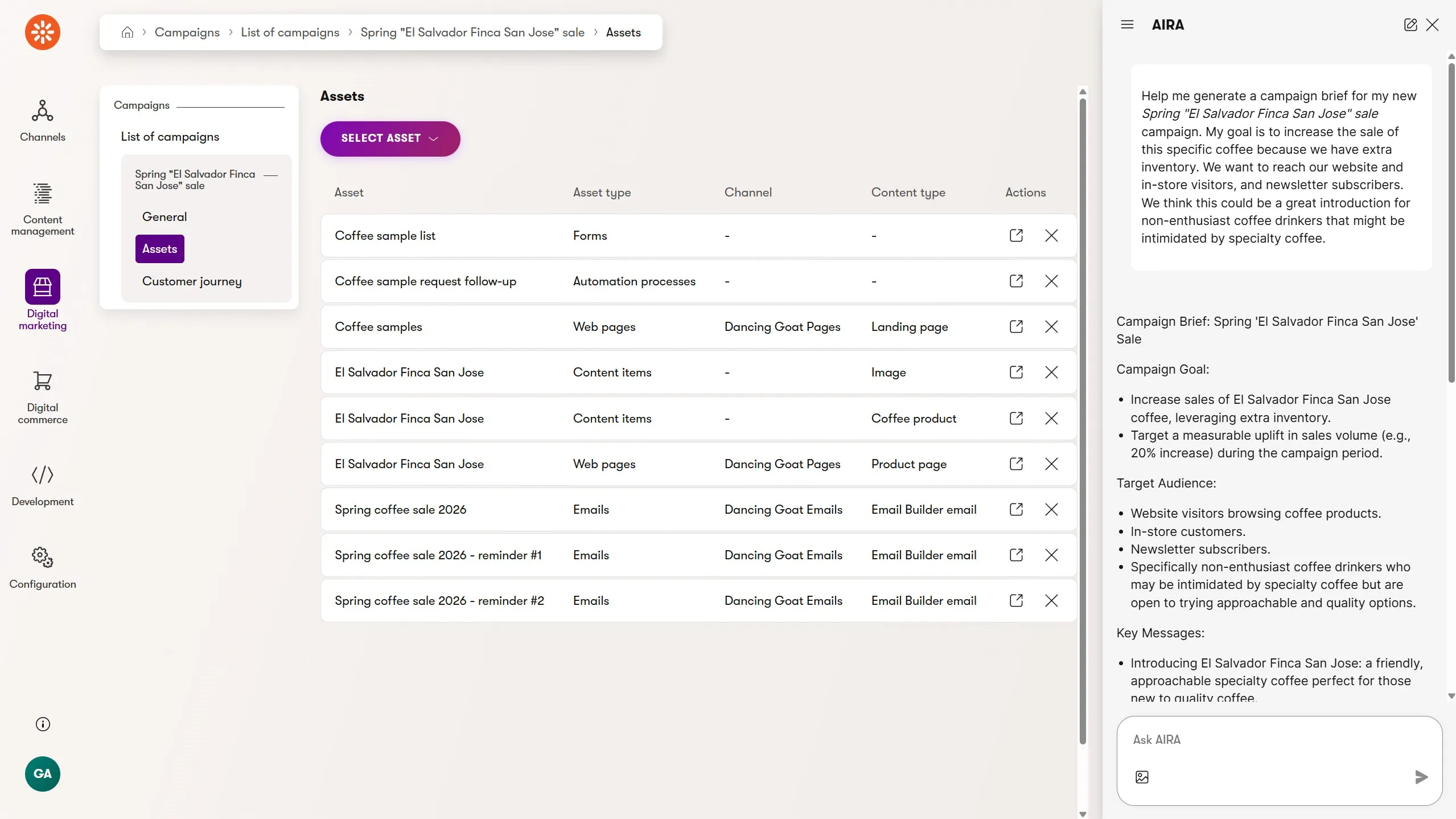Click attach image icon in AIRA chat
1456x819 pixels.
[1142, 777]
